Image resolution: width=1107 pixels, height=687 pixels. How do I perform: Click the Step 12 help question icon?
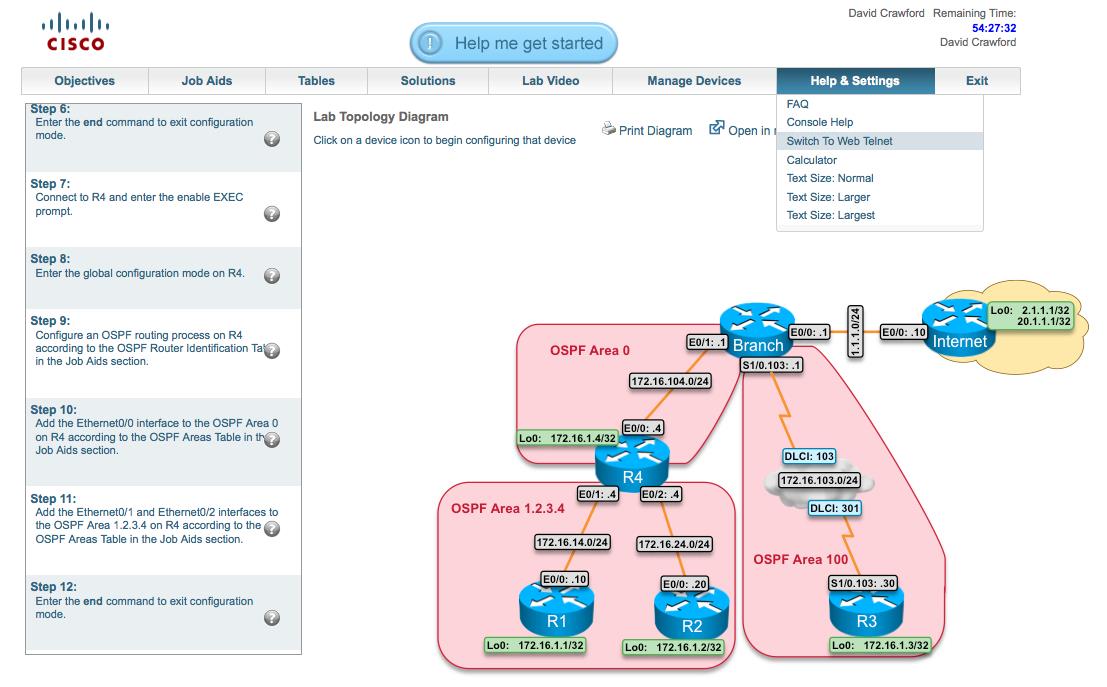point(271,619)
